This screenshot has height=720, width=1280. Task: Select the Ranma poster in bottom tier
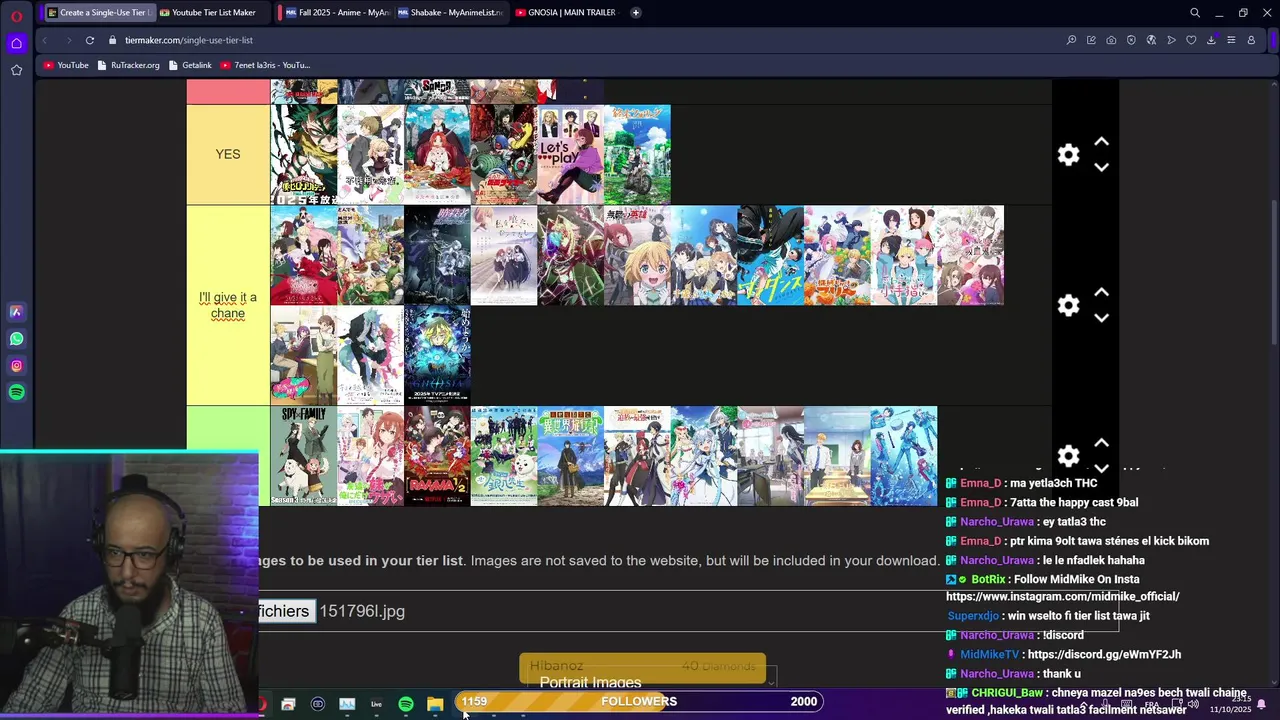[437, 456]
